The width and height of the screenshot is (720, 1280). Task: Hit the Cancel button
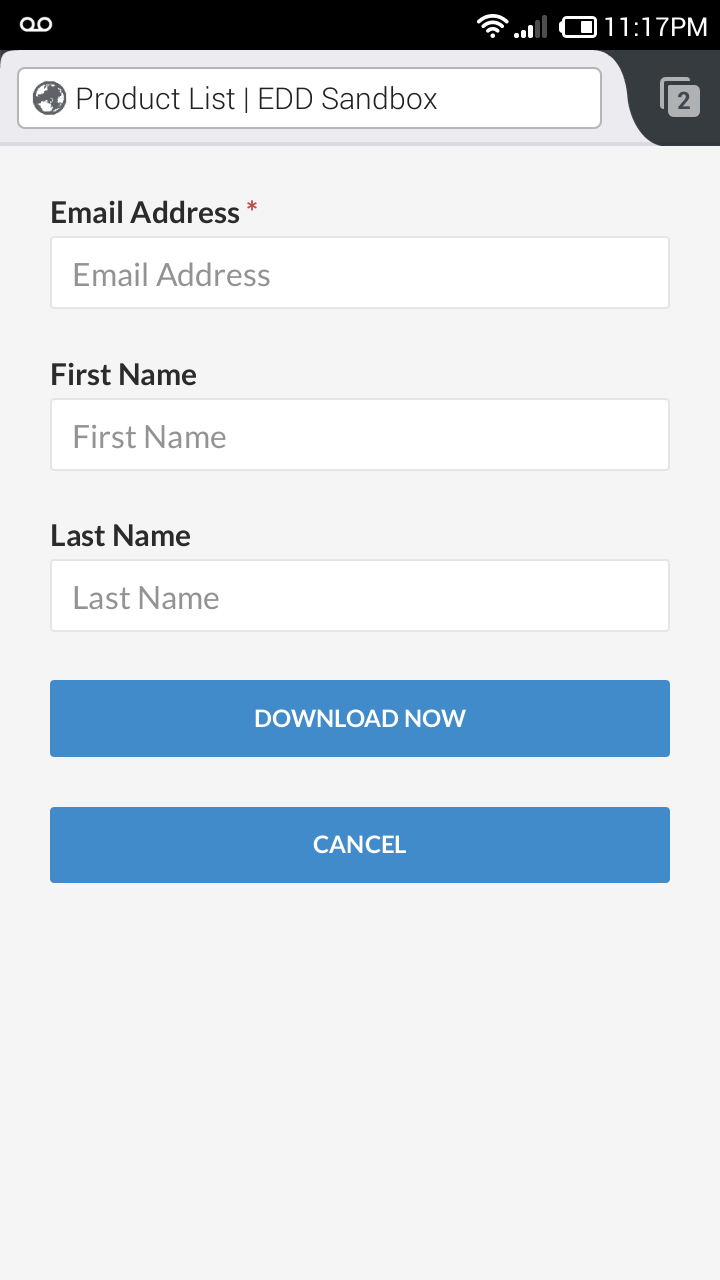(x=360, y=845)
